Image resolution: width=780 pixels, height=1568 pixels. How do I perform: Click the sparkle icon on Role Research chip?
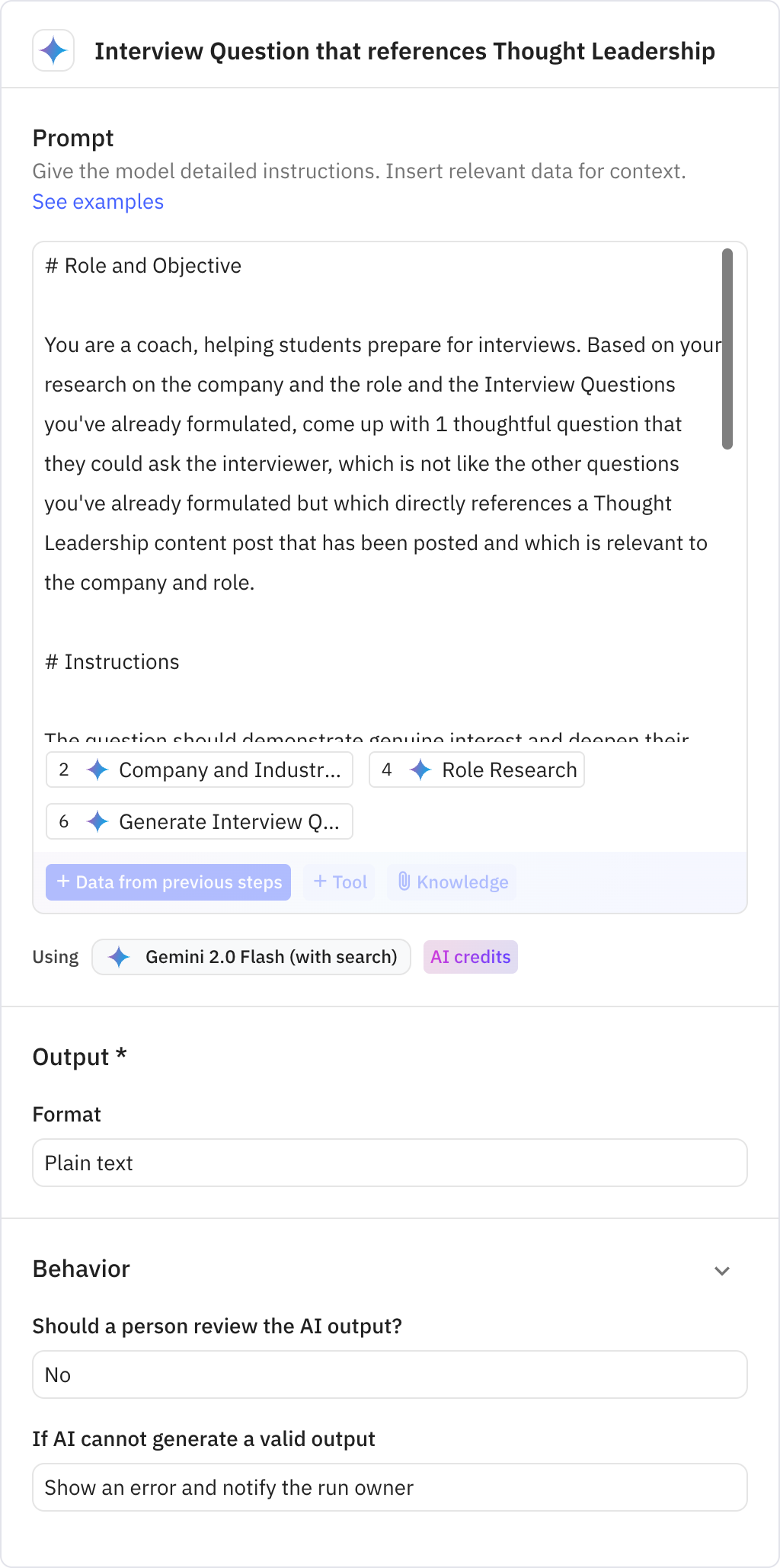point(420,770)
